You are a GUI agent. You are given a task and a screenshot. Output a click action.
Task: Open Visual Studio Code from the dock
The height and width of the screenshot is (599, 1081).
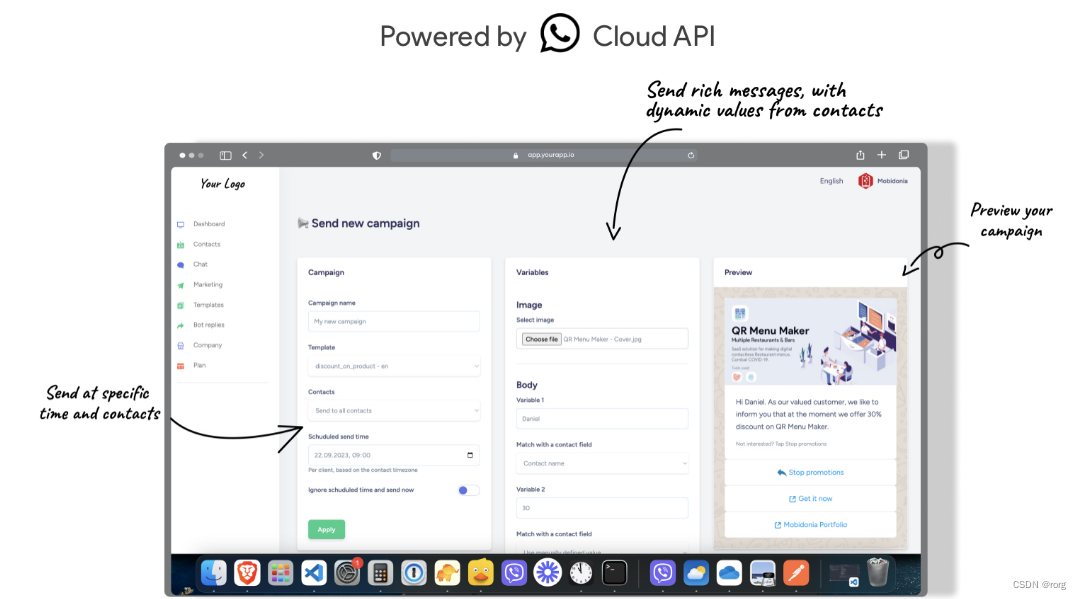click(x=314, y=573)
